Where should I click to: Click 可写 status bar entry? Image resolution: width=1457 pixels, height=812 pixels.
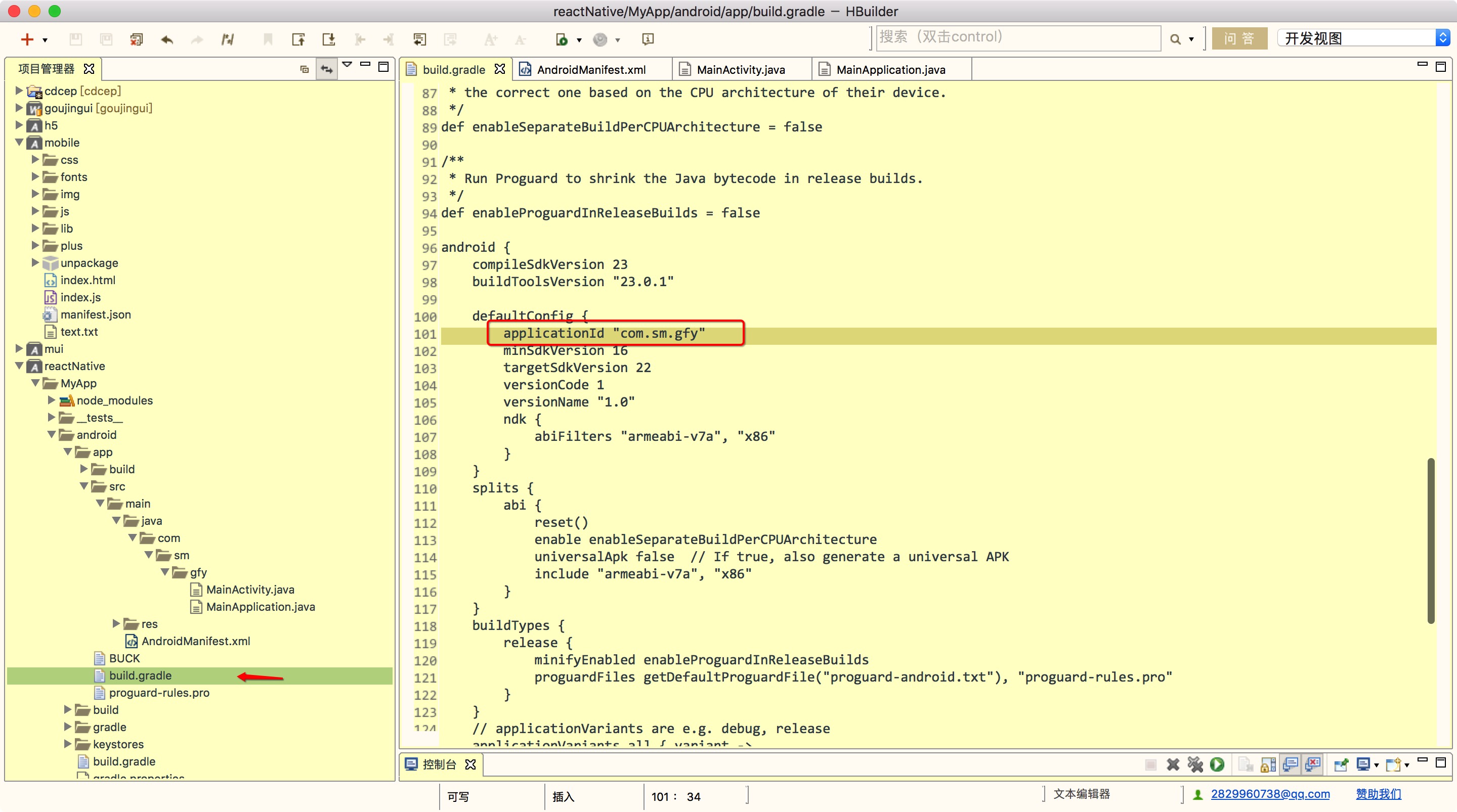click(458, 796)
